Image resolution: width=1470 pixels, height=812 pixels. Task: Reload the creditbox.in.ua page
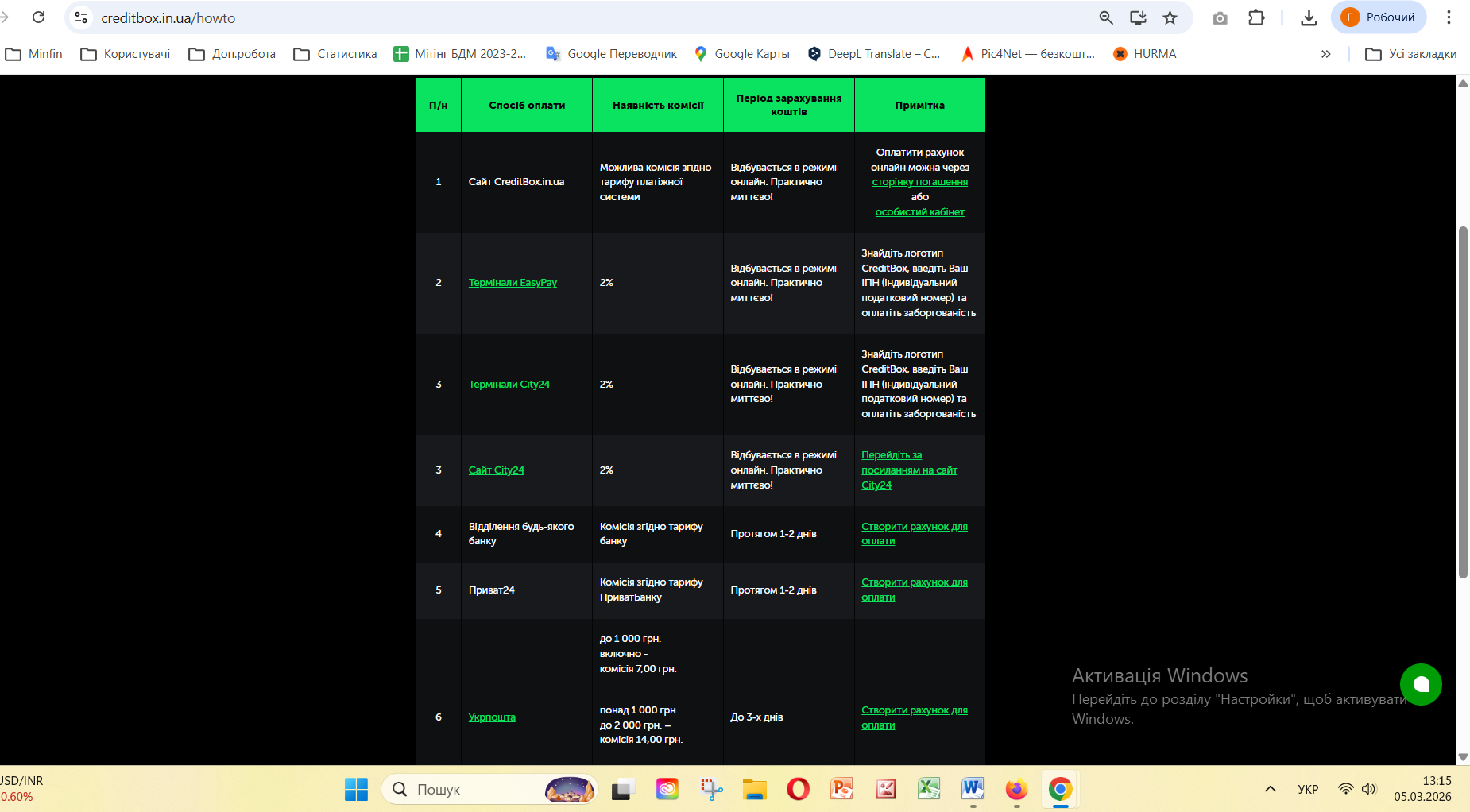point(38,17)
